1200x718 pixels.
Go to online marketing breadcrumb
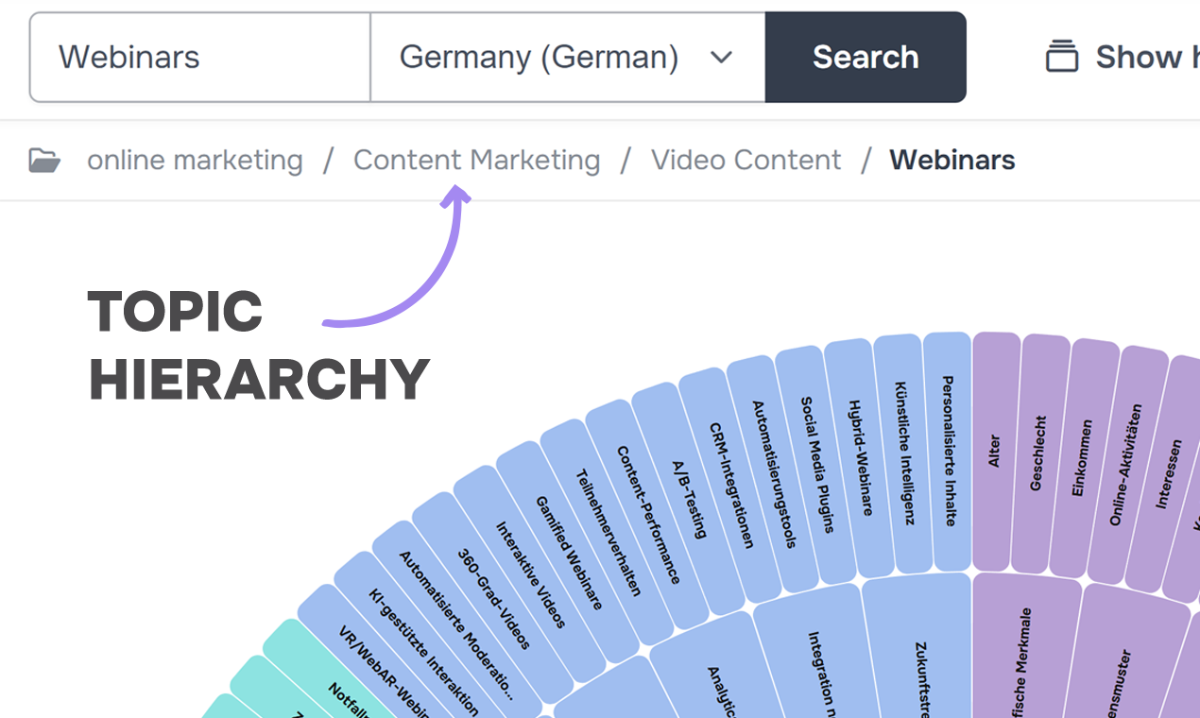[x=195, y=160]
